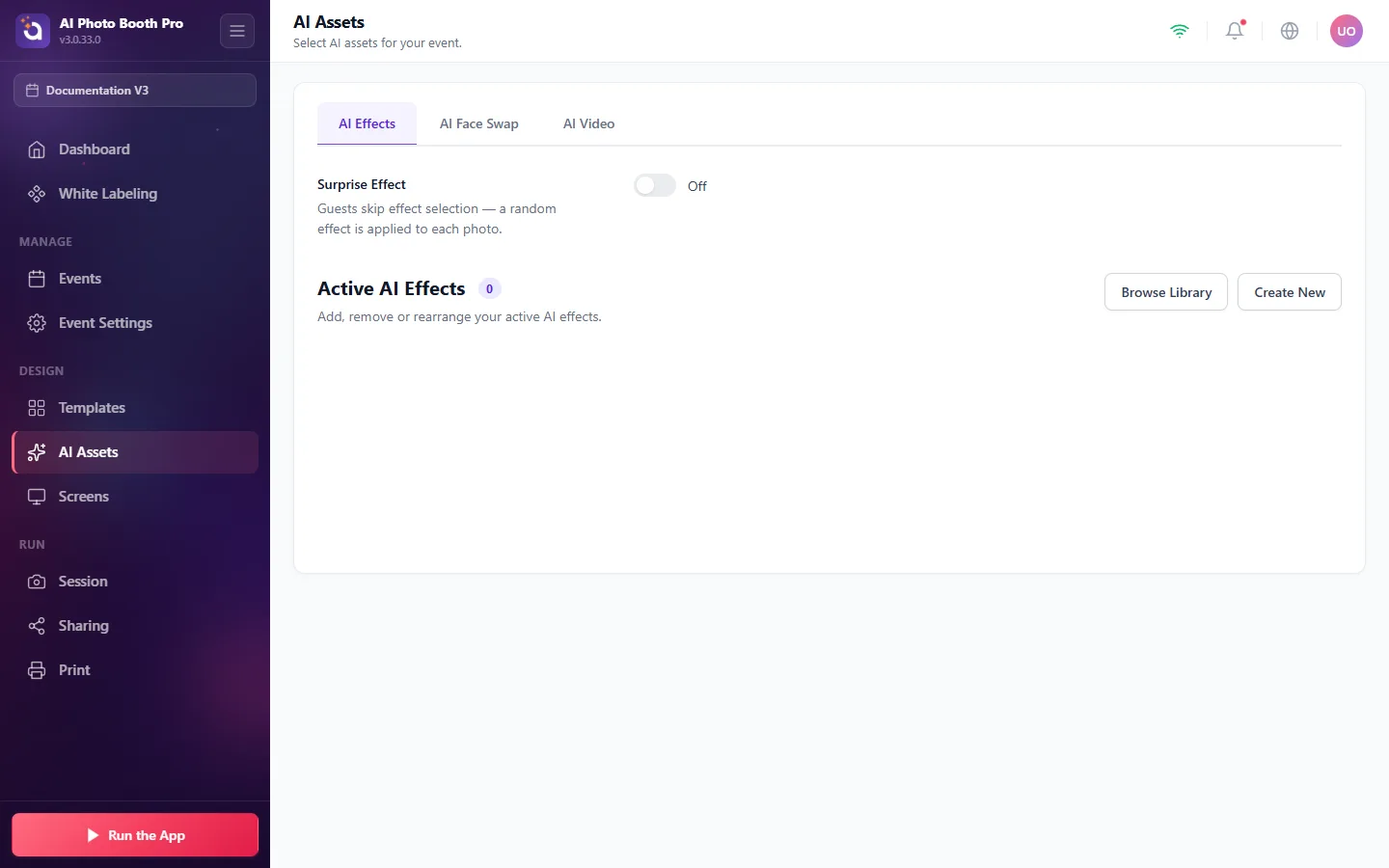Click the Templates grid icon
1389x868 pixels.
tap(37, 408)
